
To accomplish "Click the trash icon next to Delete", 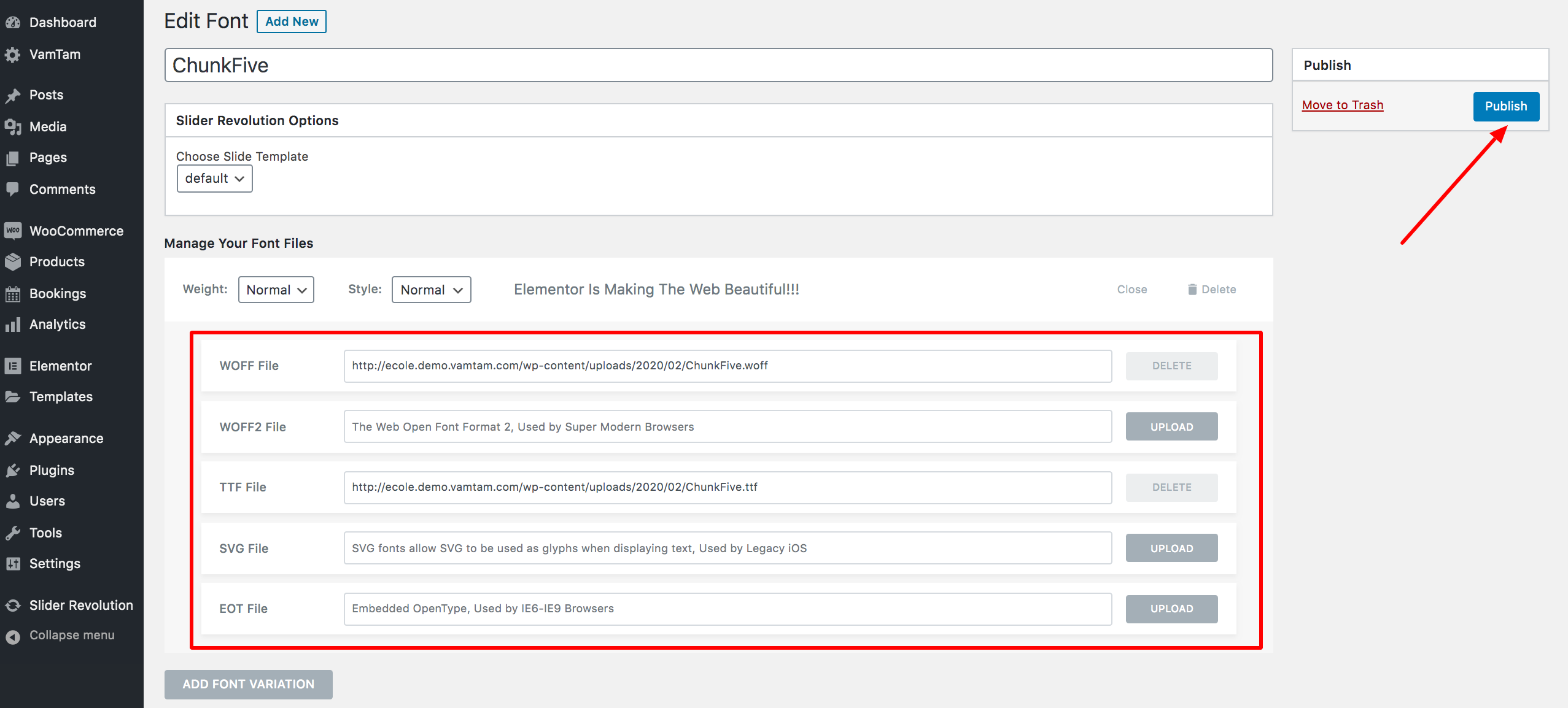I will click(1192, 290).
